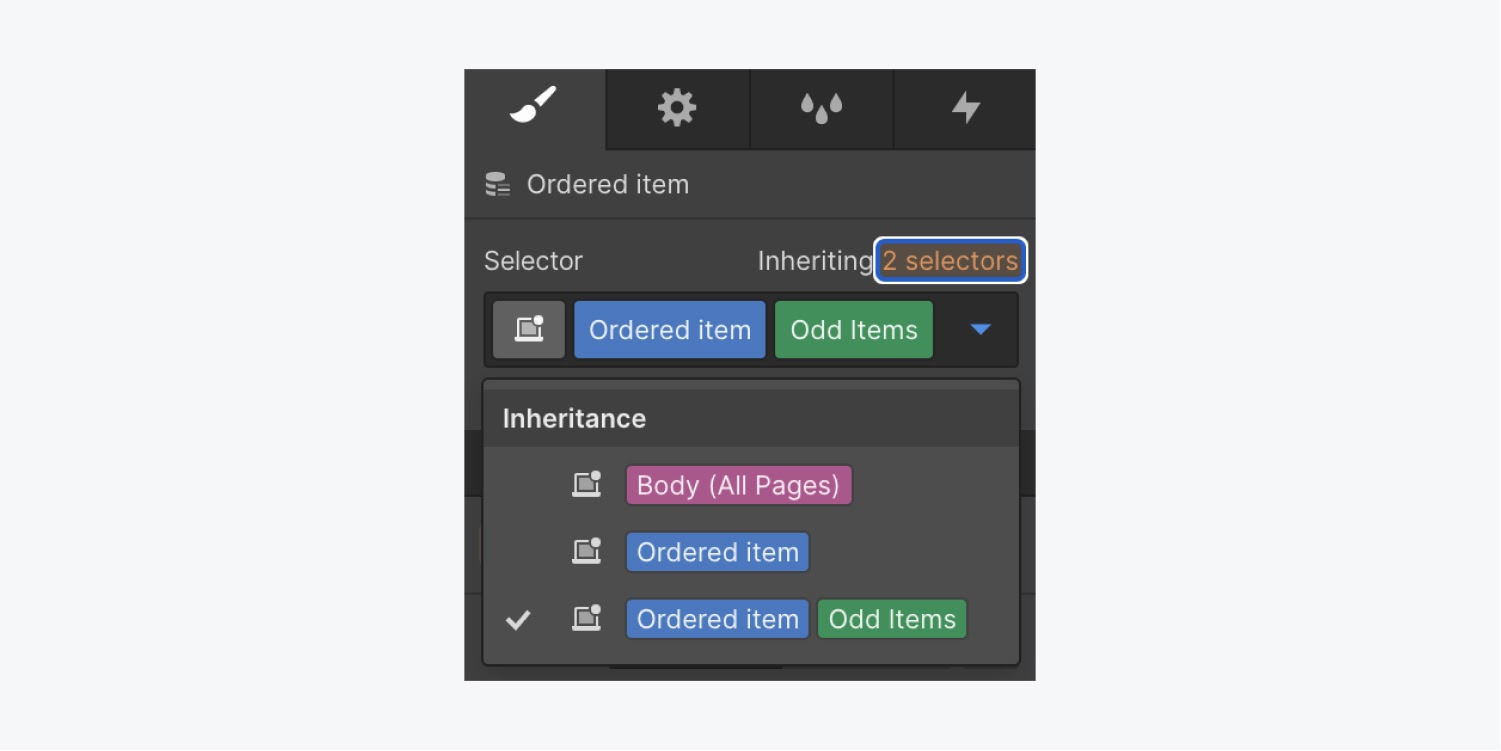Click the device icon beside single Ordered item row

[587, 552]
